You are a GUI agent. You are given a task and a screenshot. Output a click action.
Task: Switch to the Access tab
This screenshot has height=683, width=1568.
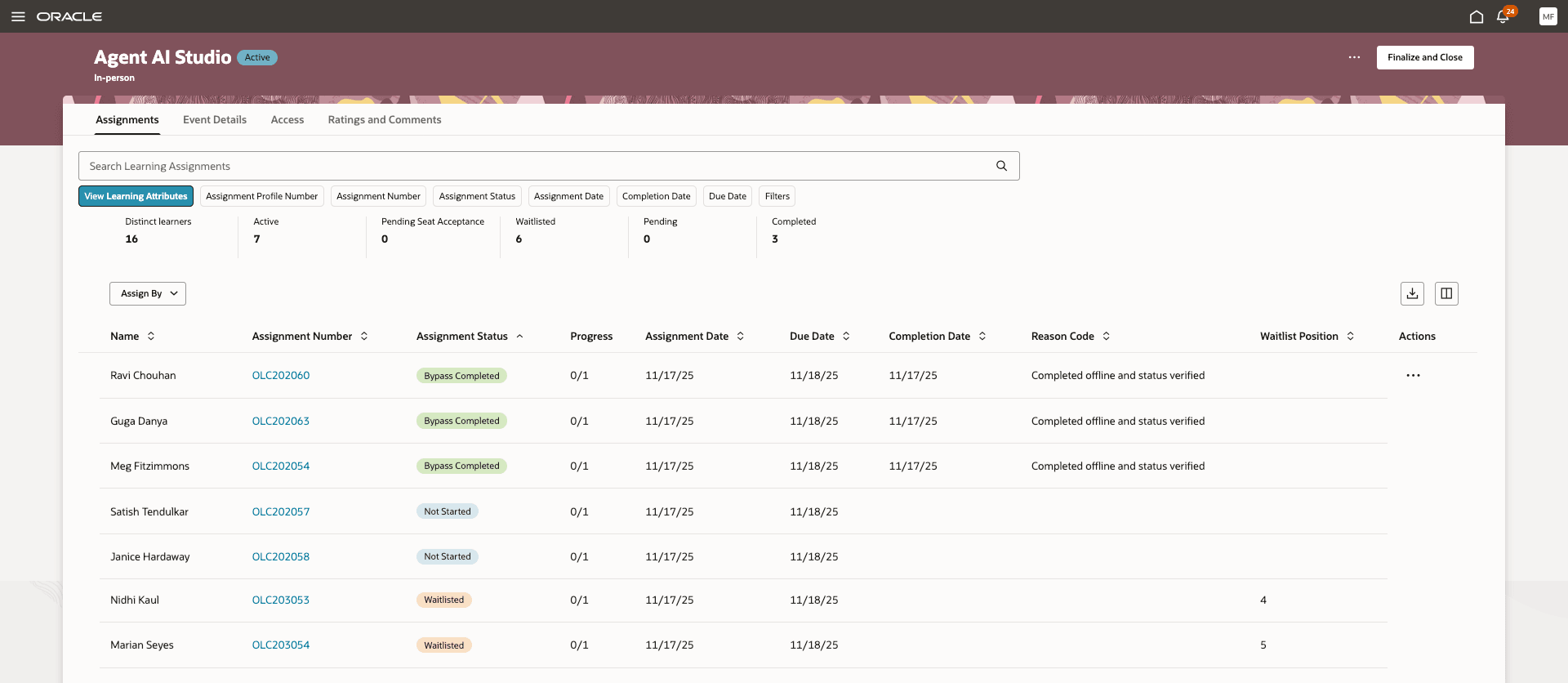click(287, 120)
